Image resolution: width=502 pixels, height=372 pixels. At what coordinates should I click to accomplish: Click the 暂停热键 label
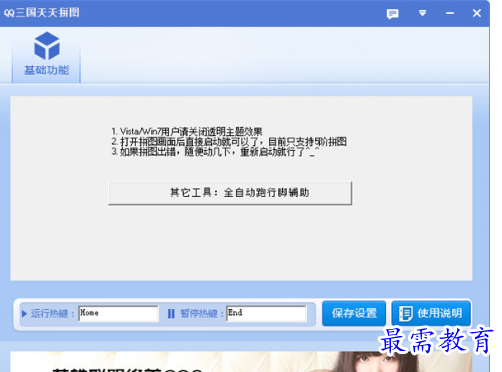[x=202, y=314]
